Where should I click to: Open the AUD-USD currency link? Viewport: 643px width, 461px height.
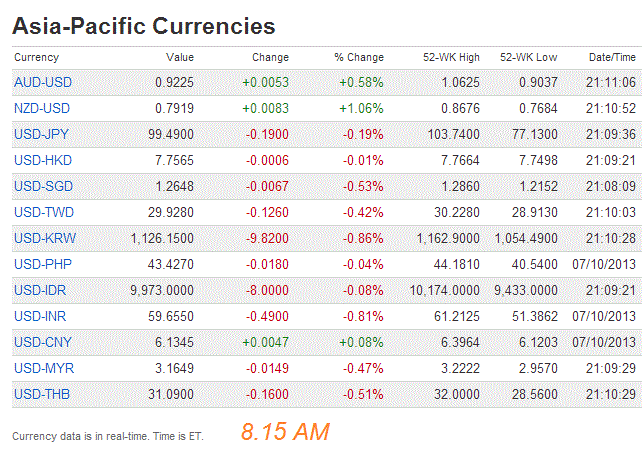click(43, 82)
